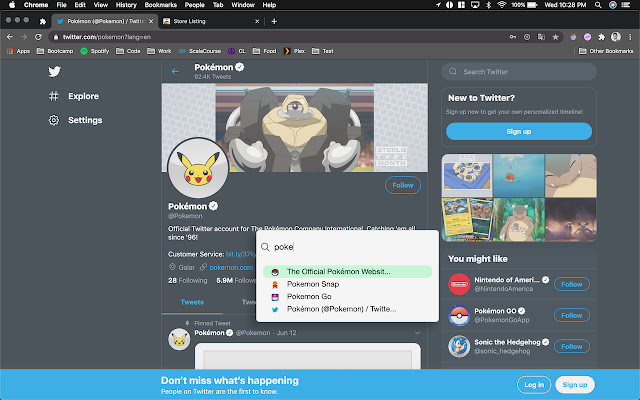This screenshot has width=640, height=400.
Task: Open Explore from the left sidebar
Action: point(74,96)
